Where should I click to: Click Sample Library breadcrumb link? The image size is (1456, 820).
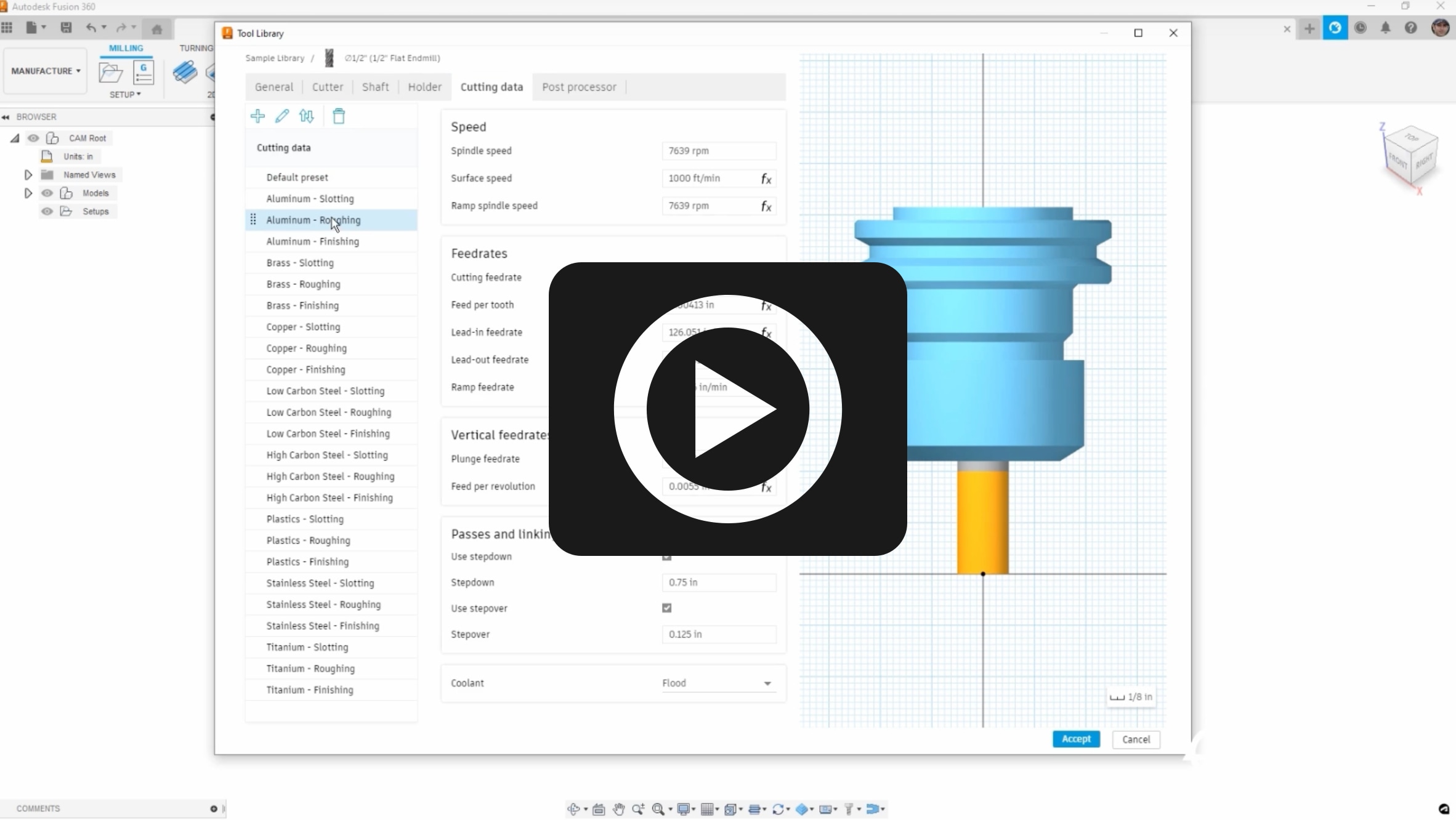pyautogui.click(x=275, y=58)
